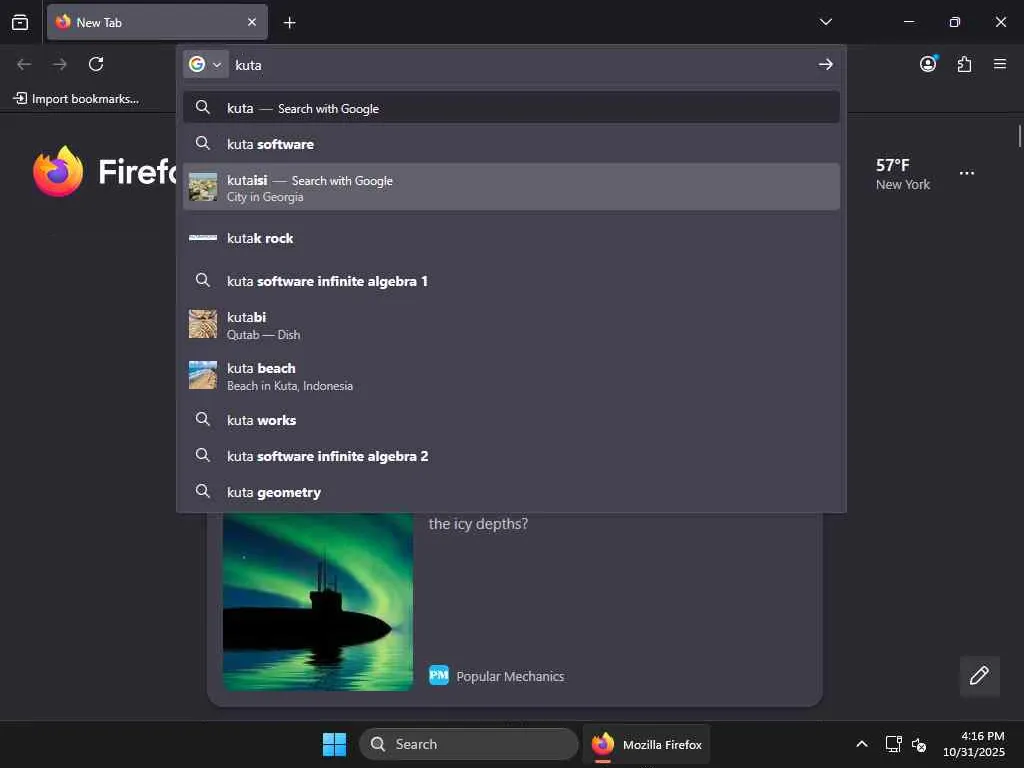Go forward with the forward arrow

[60, 64]
